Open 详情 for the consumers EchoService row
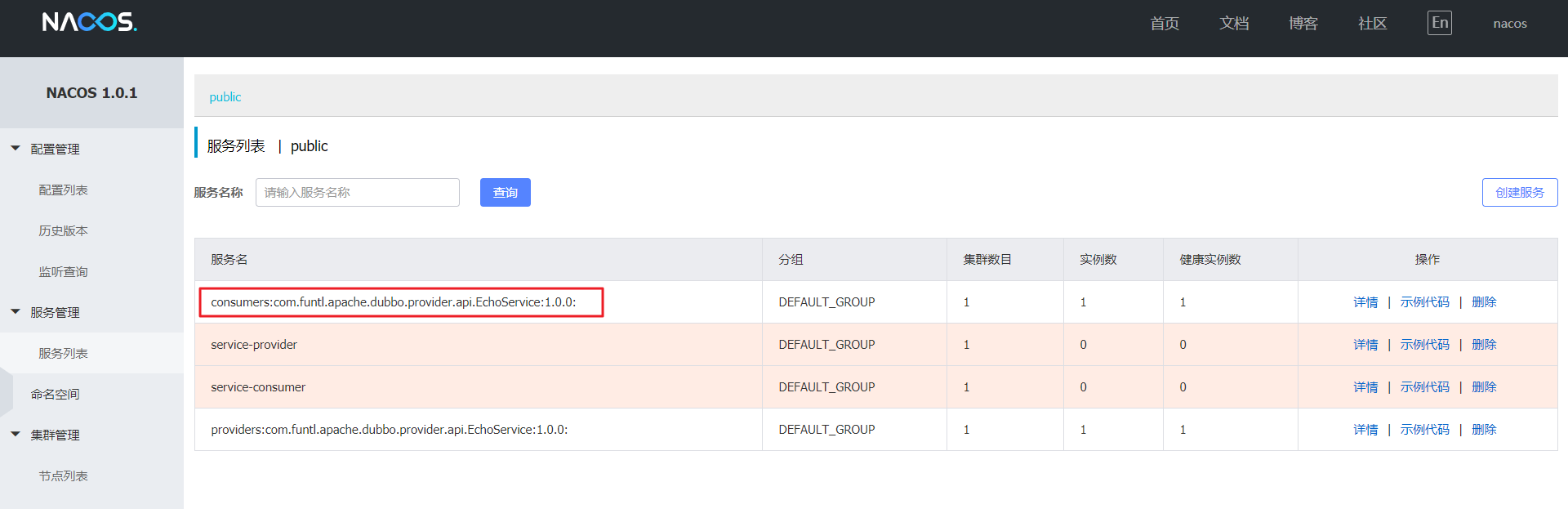This screenshot has height=509, width=1568. tap(1365, 302)
